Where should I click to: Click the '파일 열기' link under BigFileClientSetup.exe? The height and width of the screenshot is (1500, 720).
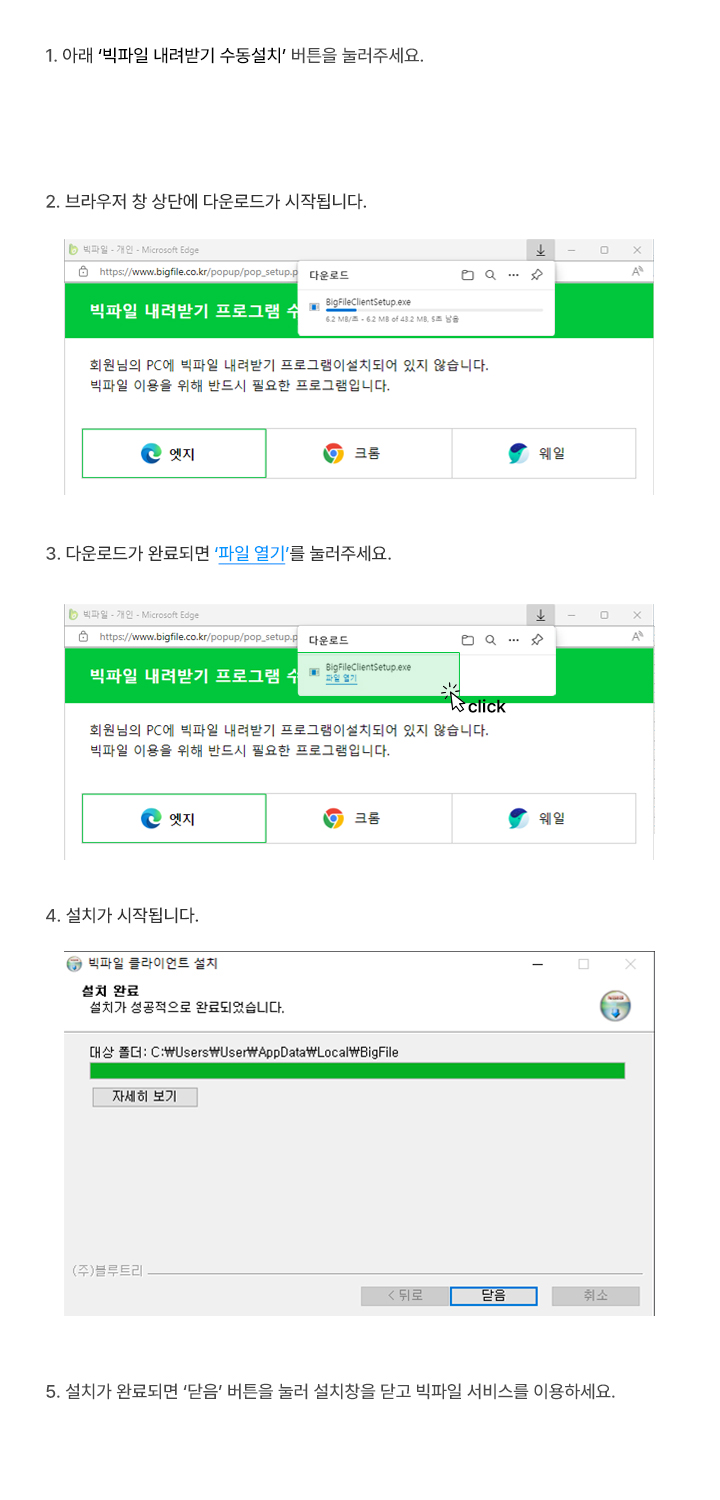(x=341, y=678)
